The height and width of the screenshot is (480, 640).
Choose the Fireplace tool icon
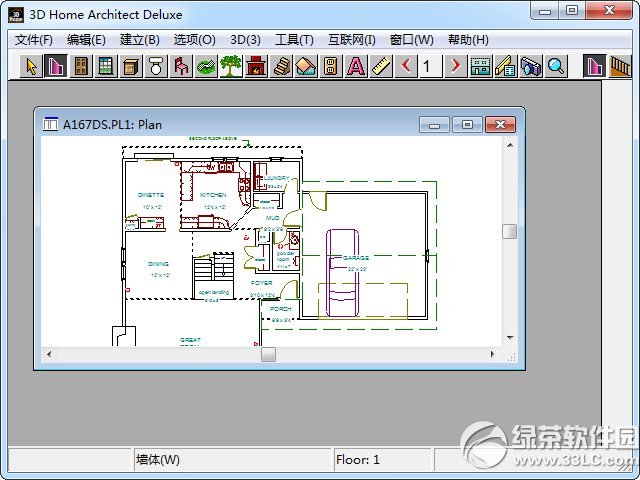[x=256, y=66]
